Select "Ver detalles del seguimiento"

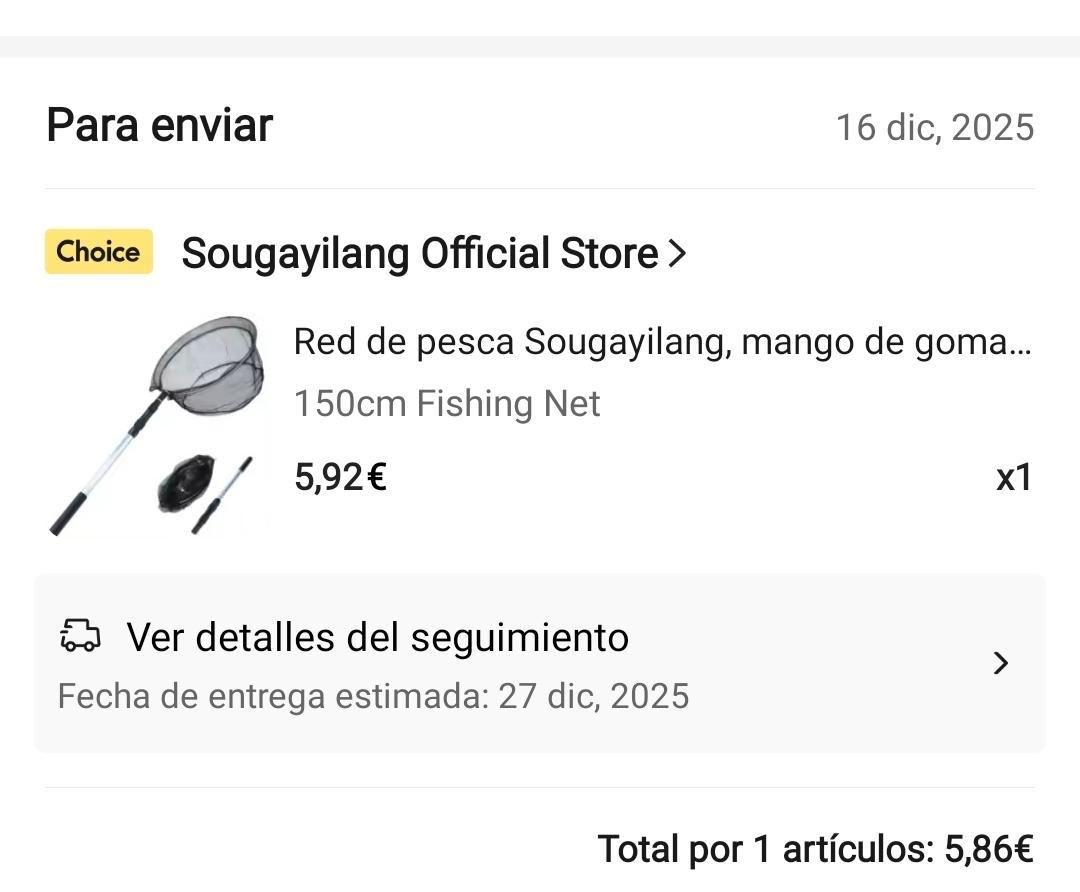(377, 637)
